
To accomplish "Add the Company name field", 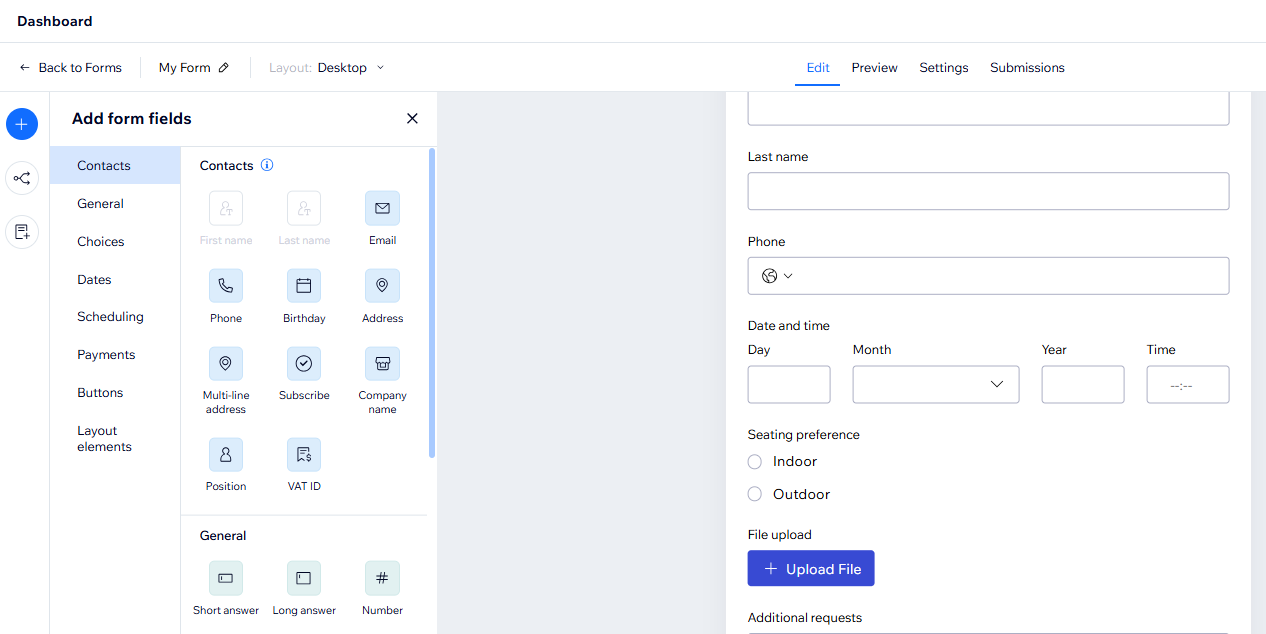I will (x=382, y=364).
